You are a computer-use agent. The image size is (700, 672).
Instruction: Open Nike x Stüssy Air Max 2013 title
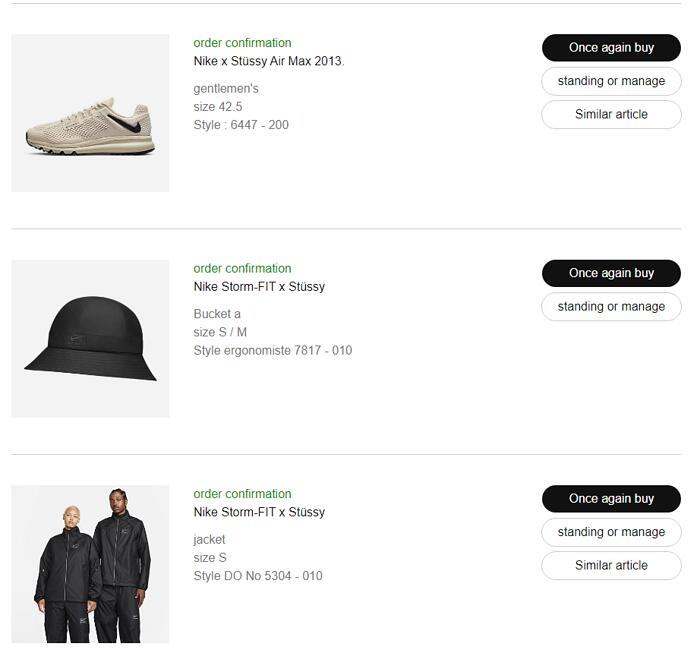[x=269, y=61]
